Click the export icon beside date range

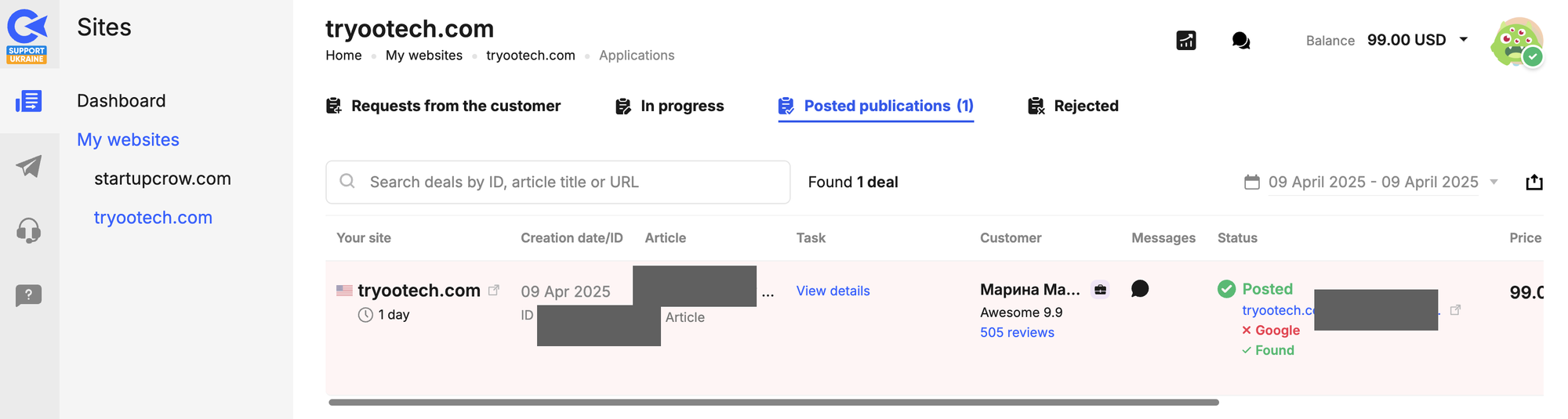1534,182
